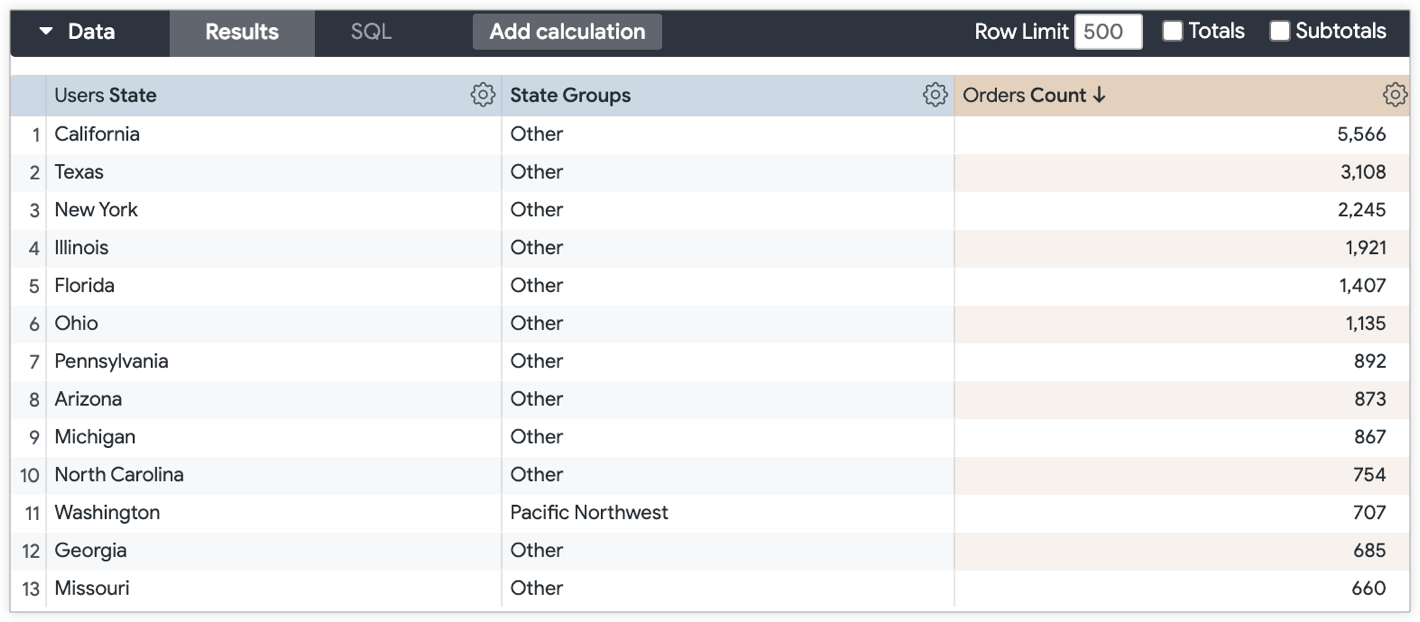Click the 5,566 orders count value
This screenshot has width=1420, height=622.
pyautogui.click(x=1361, y=134)
